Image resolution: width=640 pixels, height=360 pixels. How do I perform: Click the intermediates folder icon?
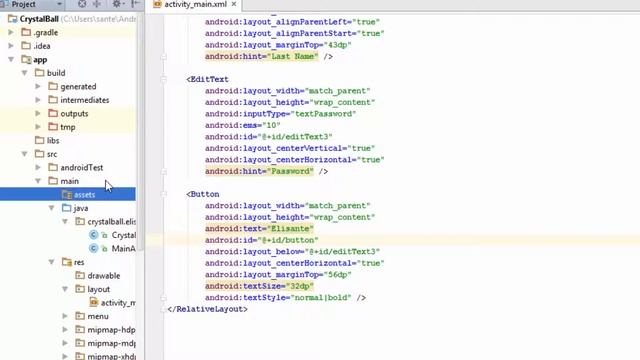click(53, 100)
